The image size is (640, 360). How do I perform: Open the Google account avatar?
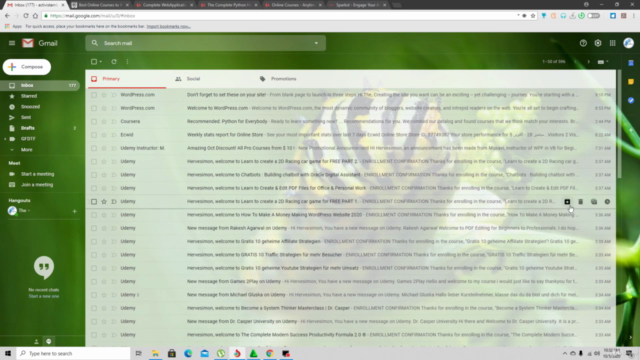click(629, 43)
